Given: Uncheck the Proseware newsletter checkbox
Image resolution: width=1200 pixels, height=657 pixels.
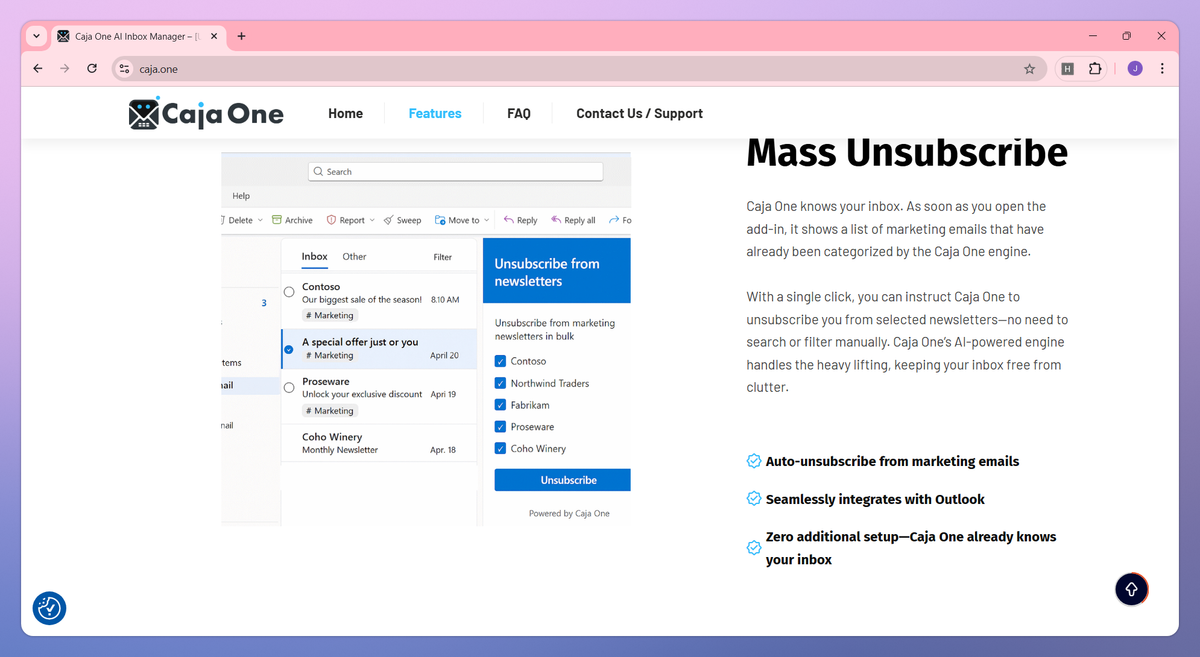Looking at the screenshot, I should (500, 427).
